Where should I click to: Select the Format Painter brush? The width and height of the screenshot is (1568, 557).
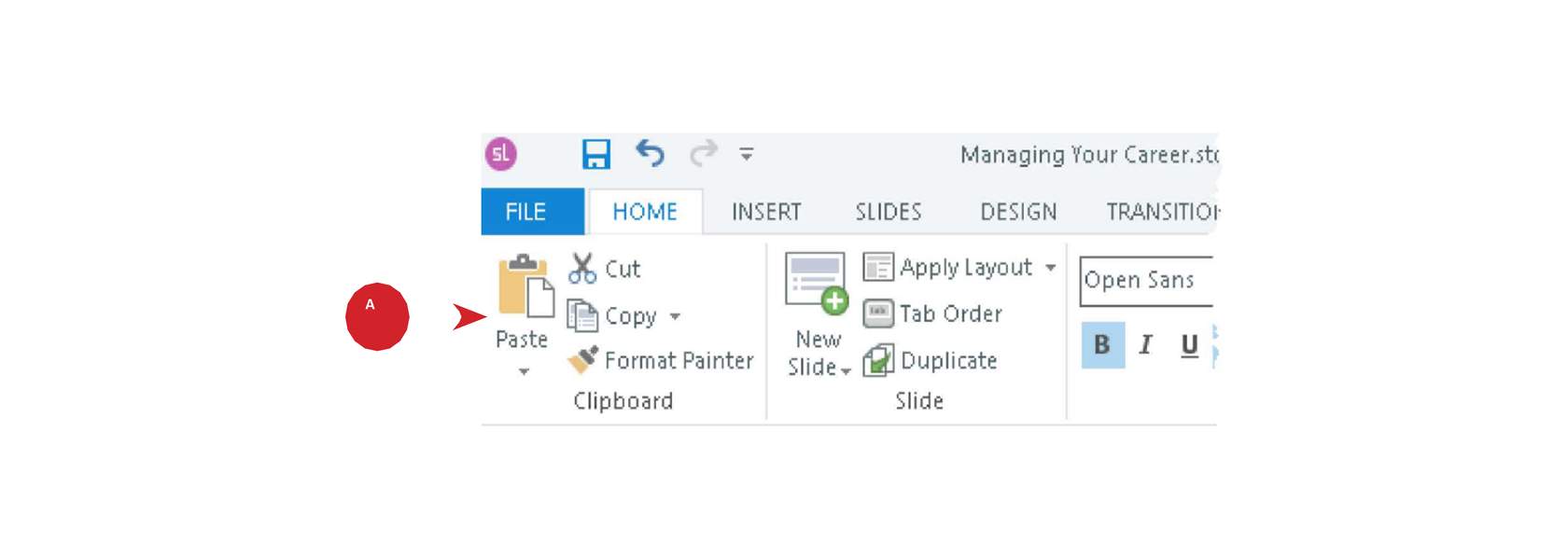click(661, 360)
